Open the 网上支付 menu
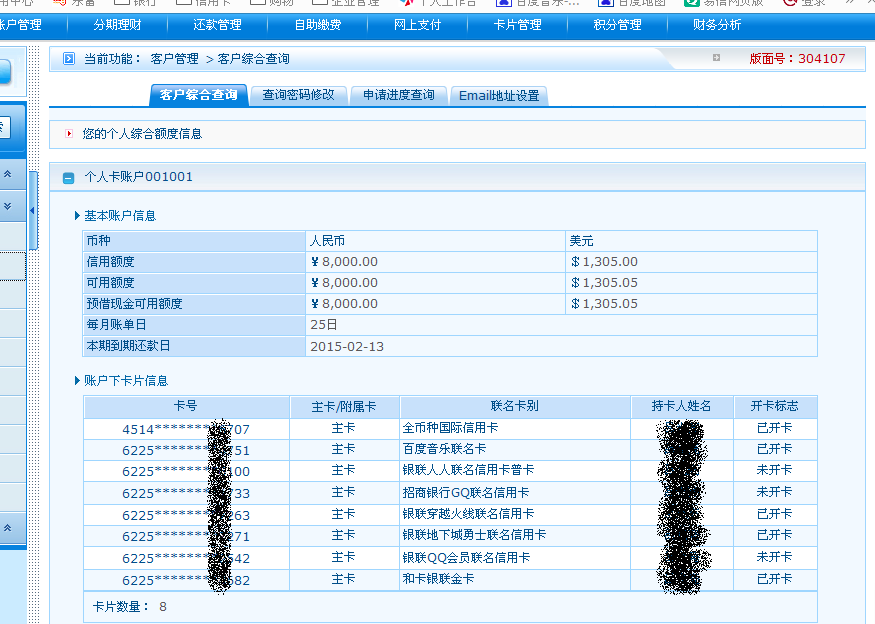Image resolution: width=875 pixels, height=624 pixels. (x=417, y=25)
